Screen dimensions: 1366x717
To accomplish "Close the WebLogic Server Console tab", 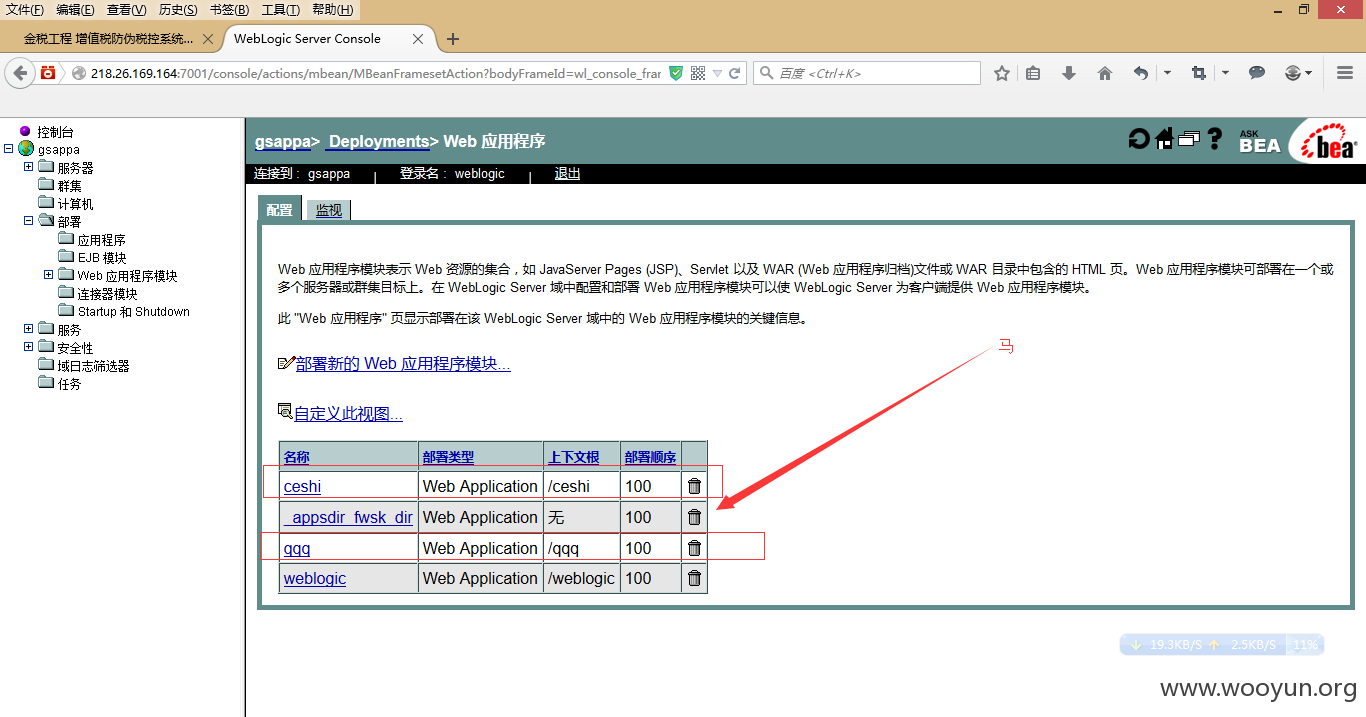I will (x=419, y=39).
